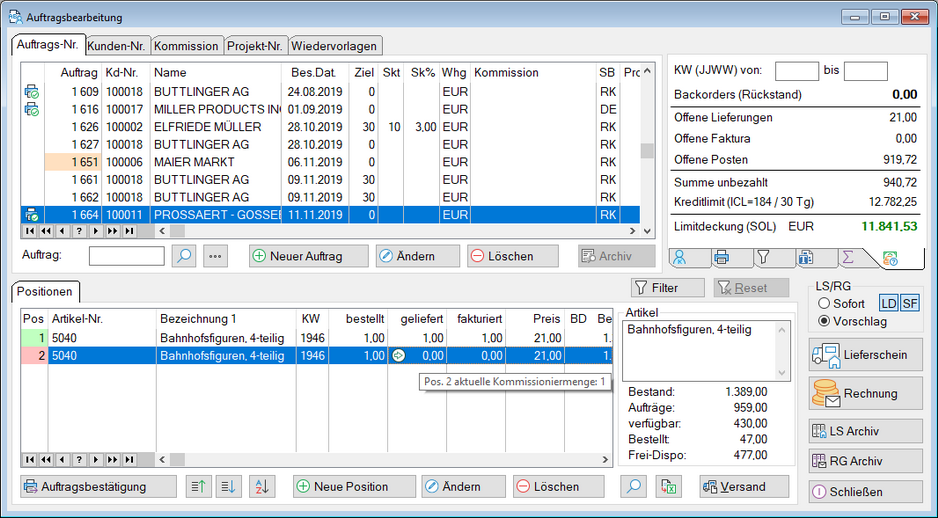This screenshot has height=518, width=938.
Task: Toggle the LD button in LS/RG group
Action: point(888,303)
